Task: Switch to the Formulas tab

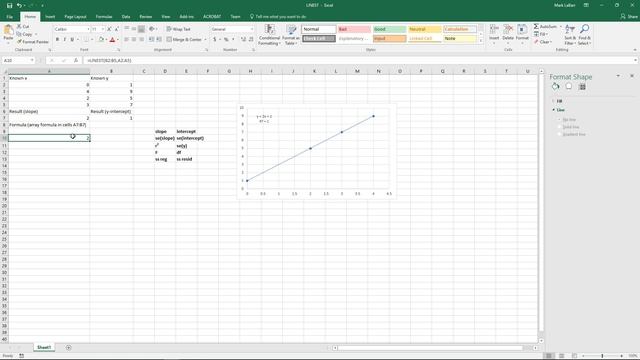Action: tap(104, 17)
